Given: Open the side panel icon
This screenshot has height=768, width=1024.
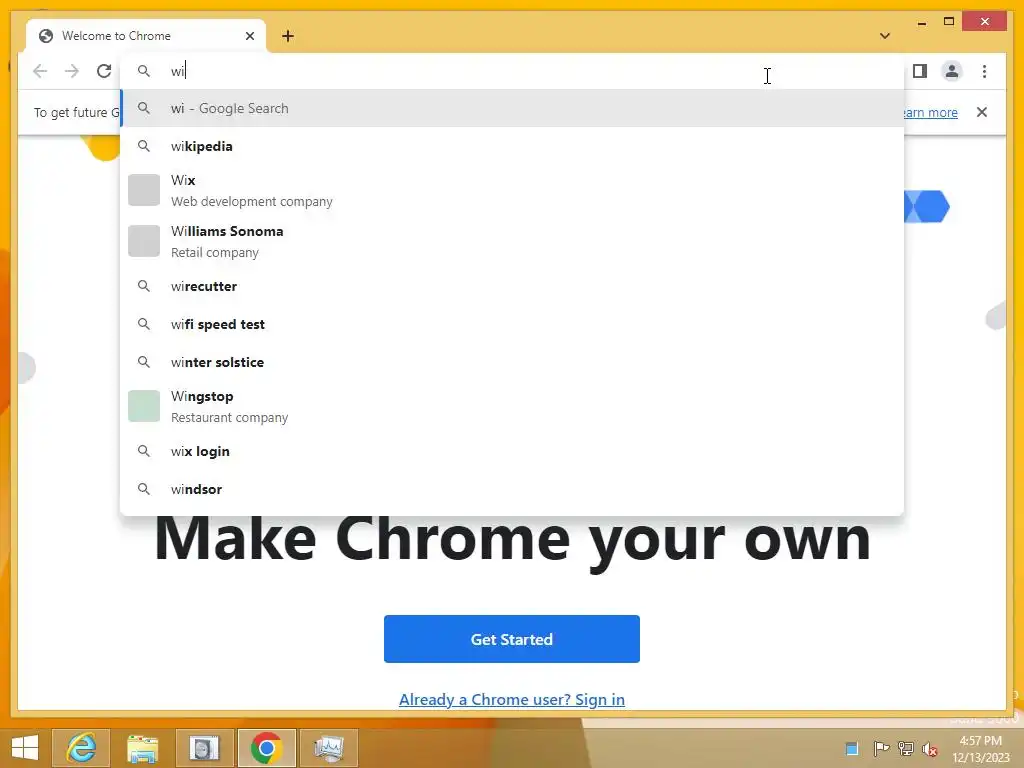Looking at the screenshot, I should 920,71.
